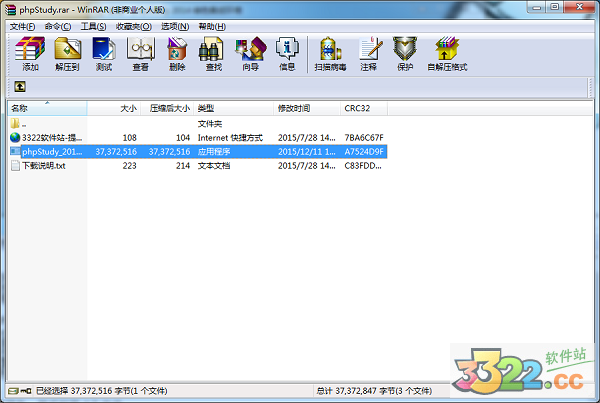Viewport: 600px width, 403px height.
Task: Click the key password icon in status bar
Action: tap(26, 391)
